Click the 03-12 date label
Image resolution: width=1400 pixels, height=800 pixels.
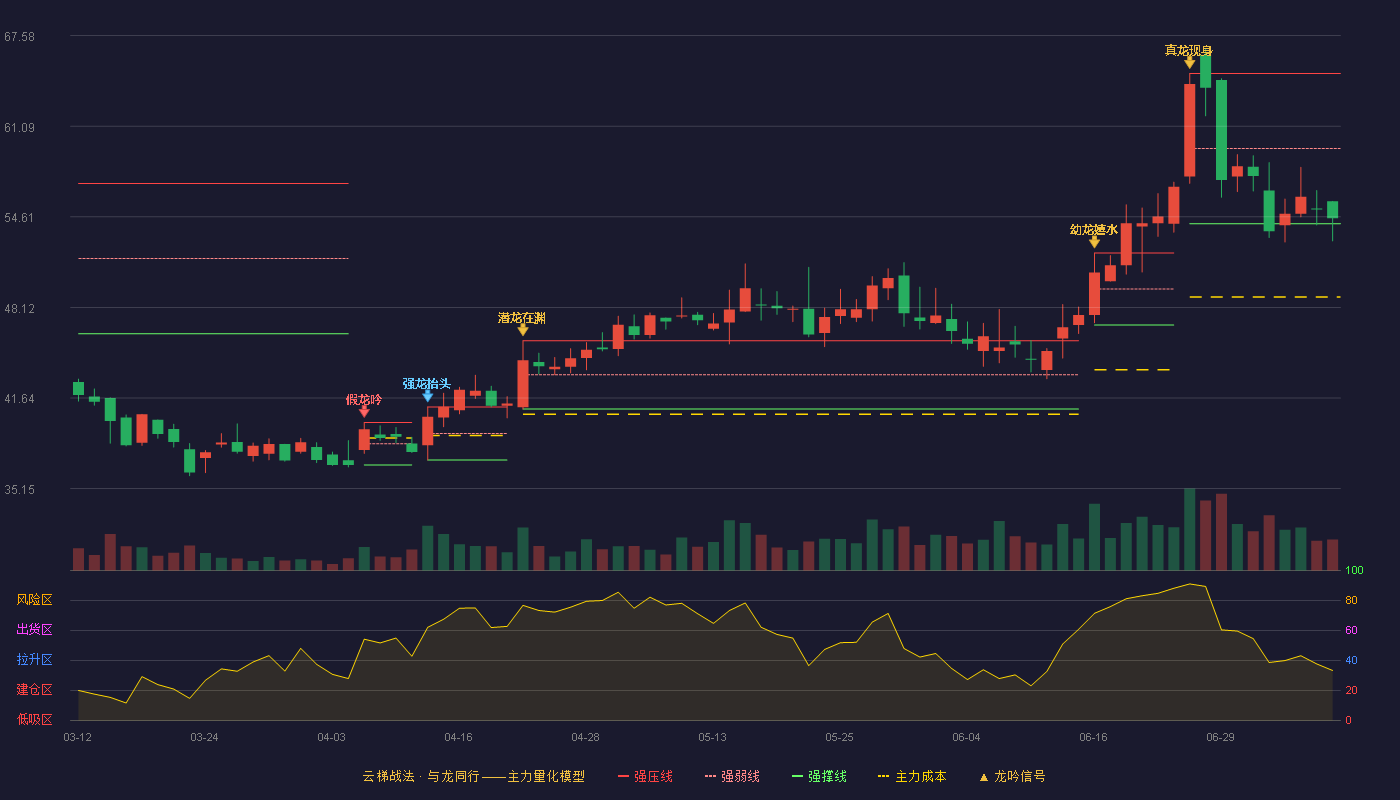(x=78, y=737)
